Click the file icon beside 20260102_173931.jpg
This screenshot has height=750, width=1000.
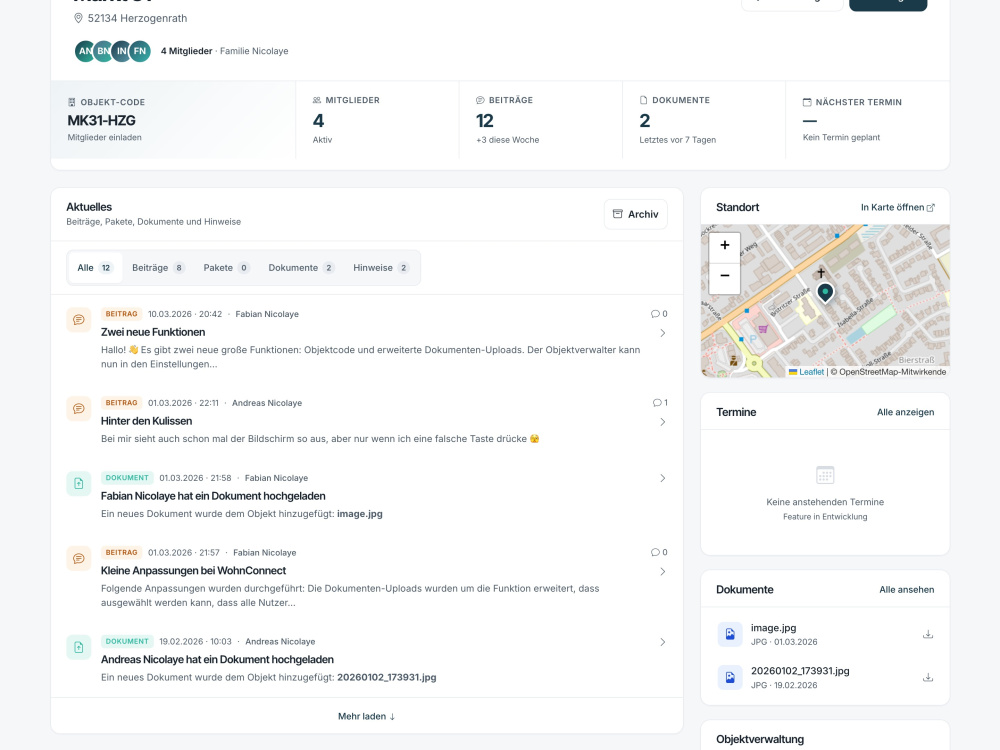pyautogui.click(x=730, y=677)
